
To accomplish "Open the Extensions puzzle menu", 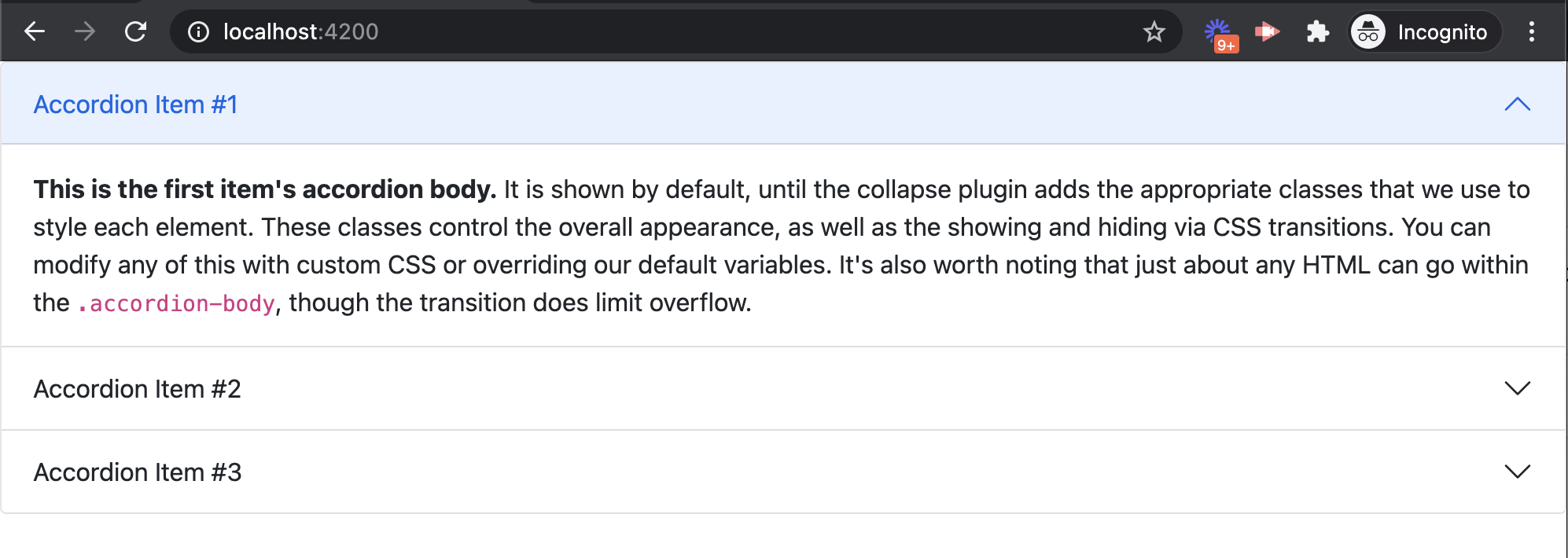I will click(x=1317, y=31).
